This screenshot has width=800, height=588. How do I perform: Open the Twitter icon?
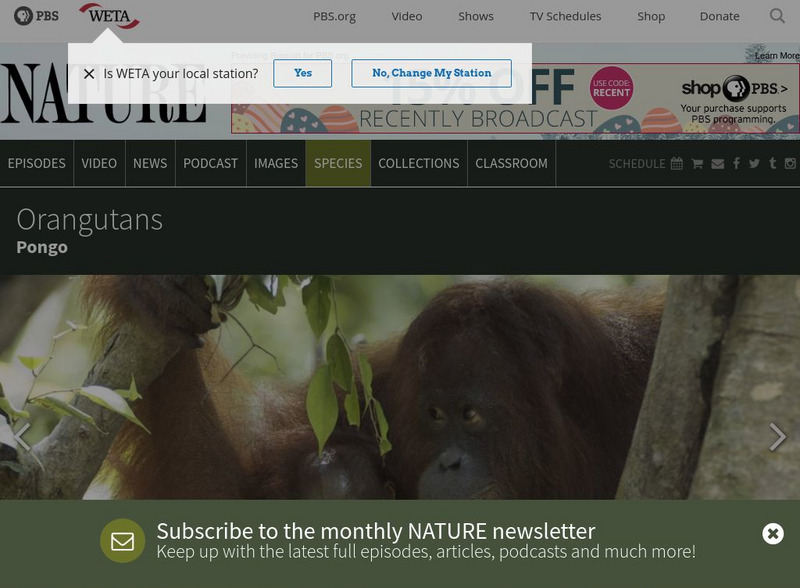(x=754, y=164)
